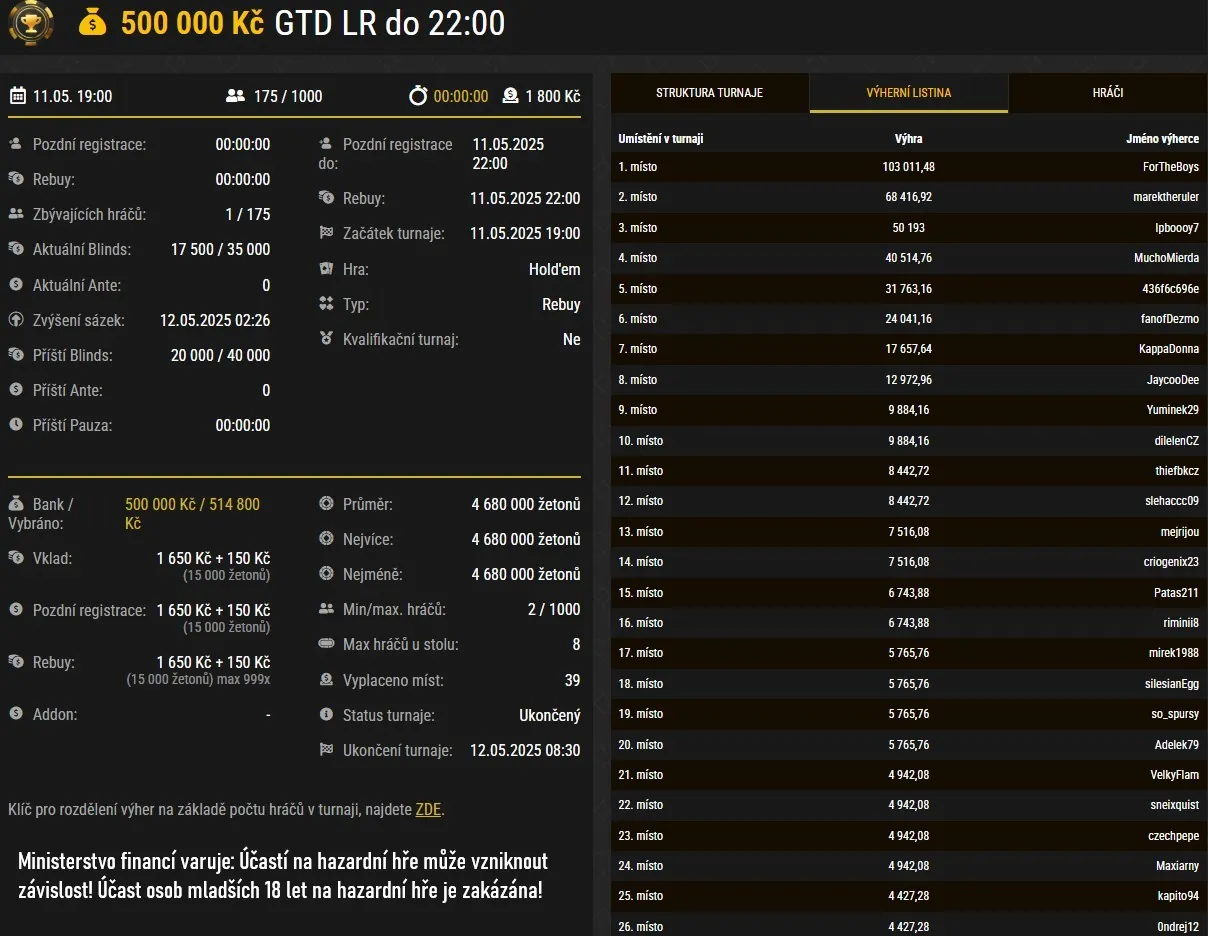
Task: Select the money bag icon next to 500 000 Kč
Action: [x=93, y=23]
